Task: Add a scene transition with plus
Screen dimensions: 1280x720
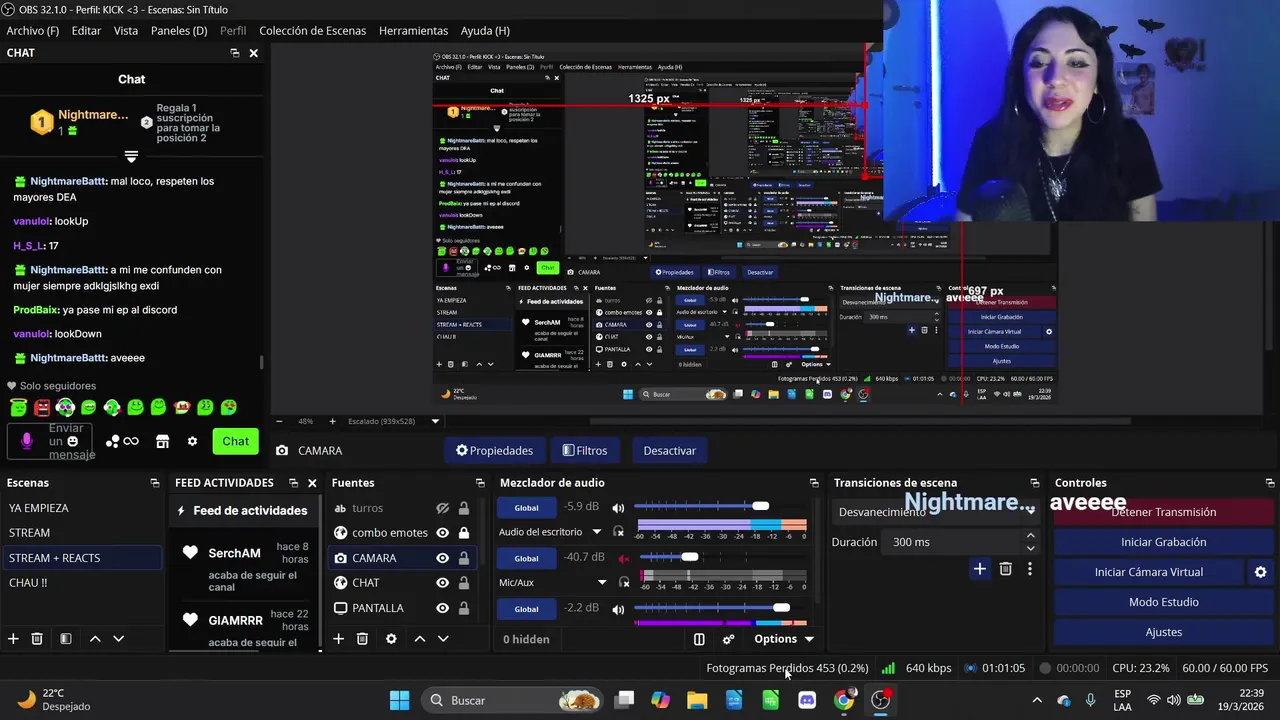Action: pyautogui.click(x=980, y=569)
